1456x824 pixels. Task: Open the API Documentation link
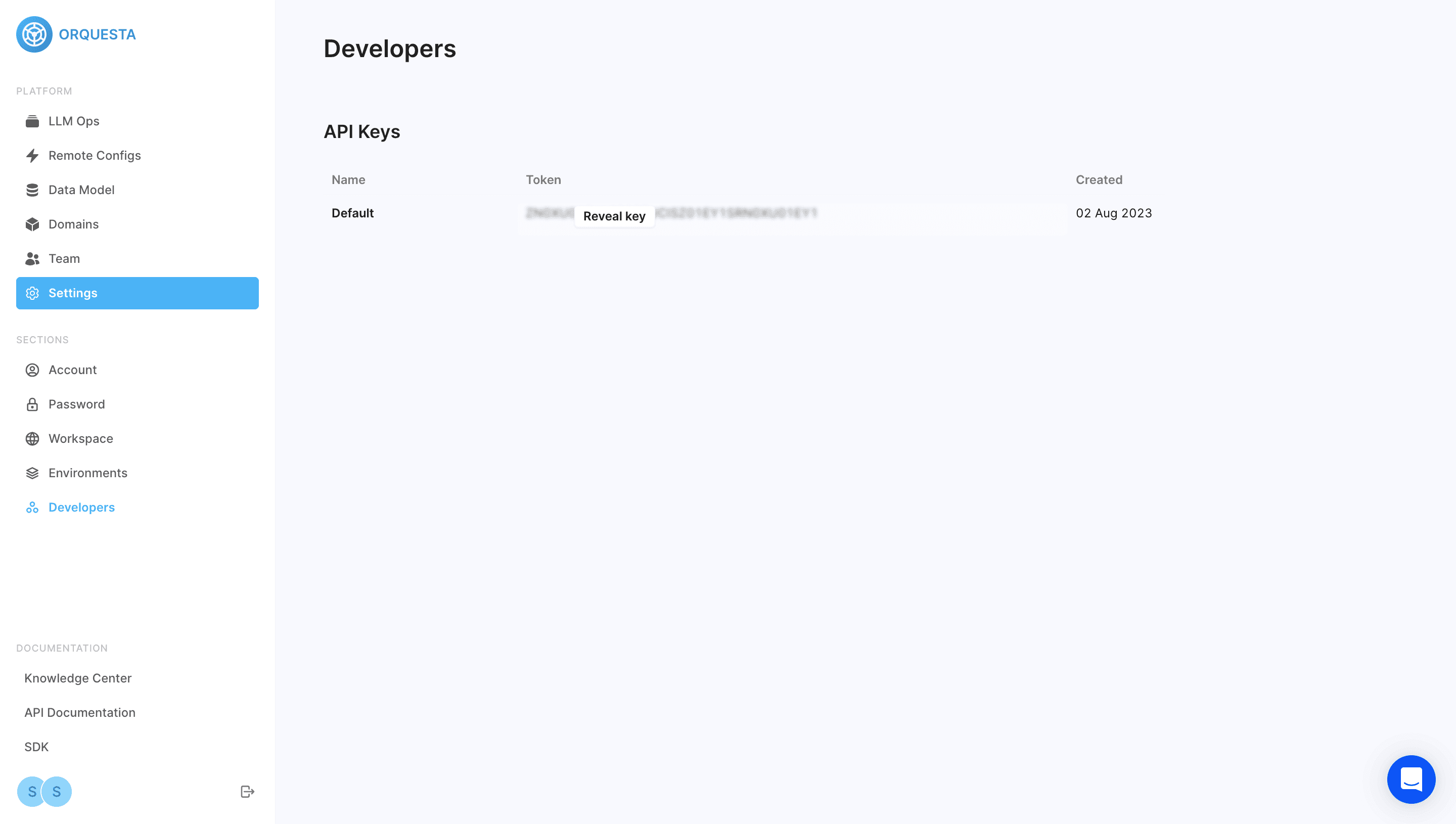tap(80, 712)
